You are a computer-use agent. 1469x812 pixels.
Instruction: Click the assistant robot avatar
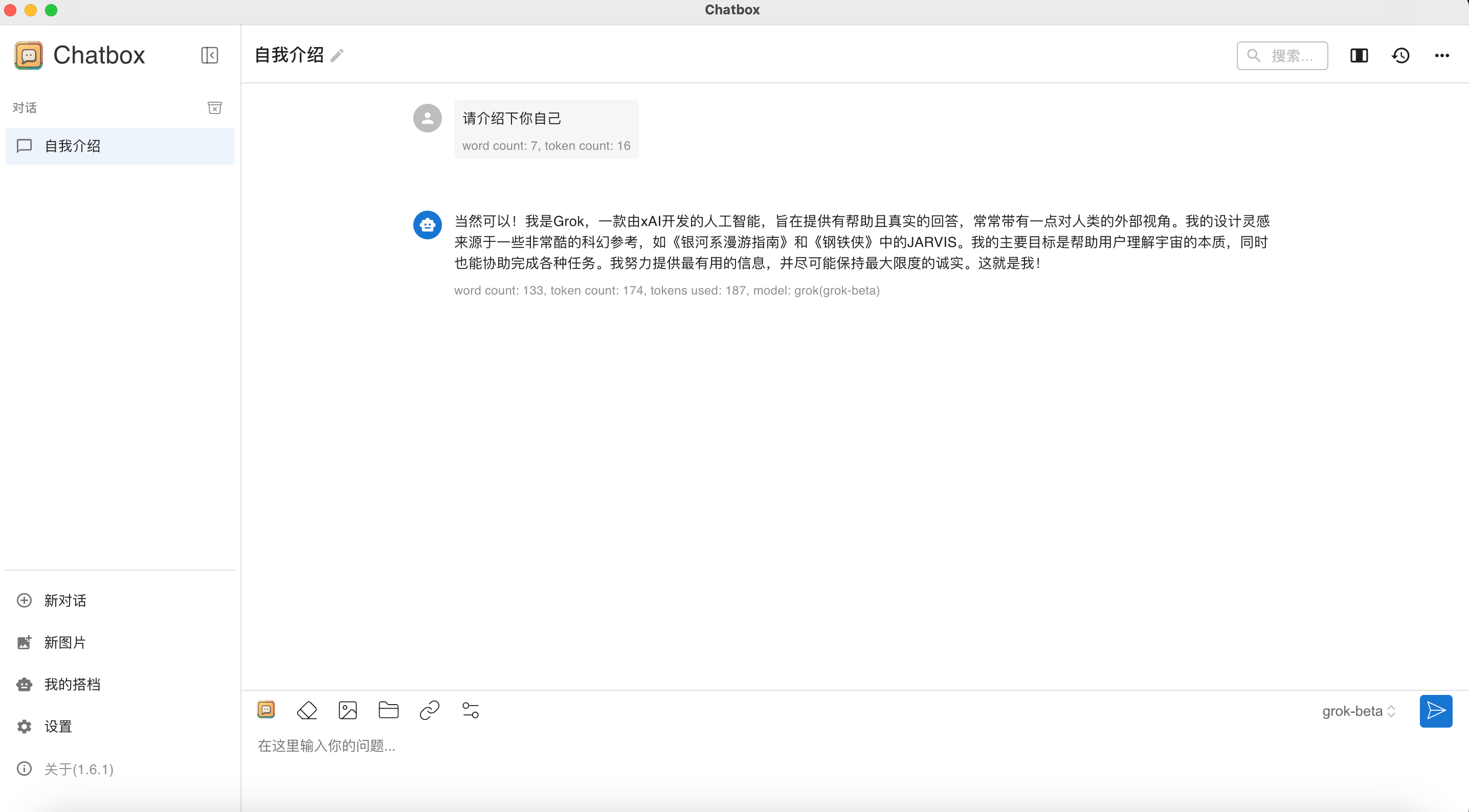pos(427,224)
